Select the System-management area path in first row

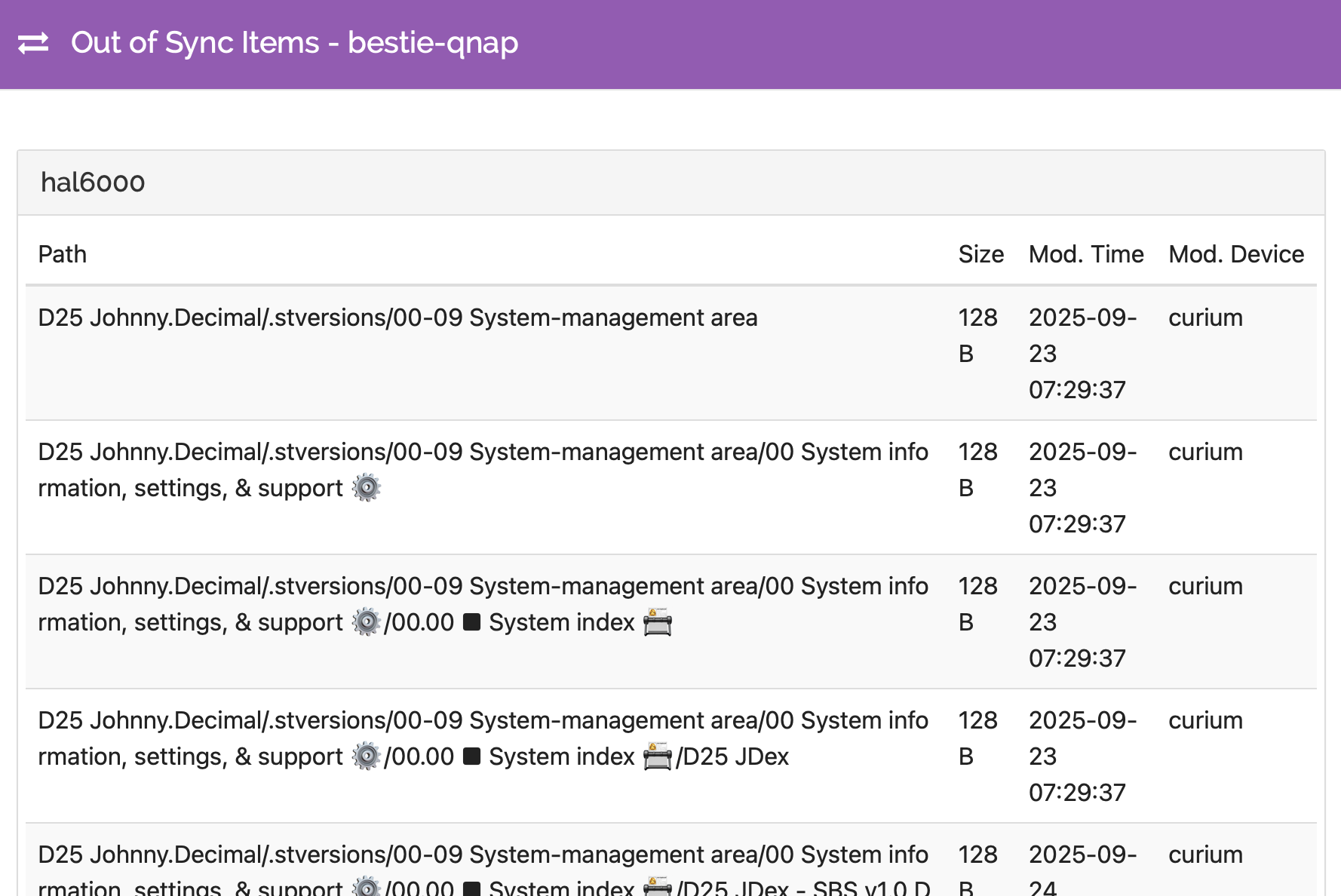pyautogui.click(x=397, y=318)
